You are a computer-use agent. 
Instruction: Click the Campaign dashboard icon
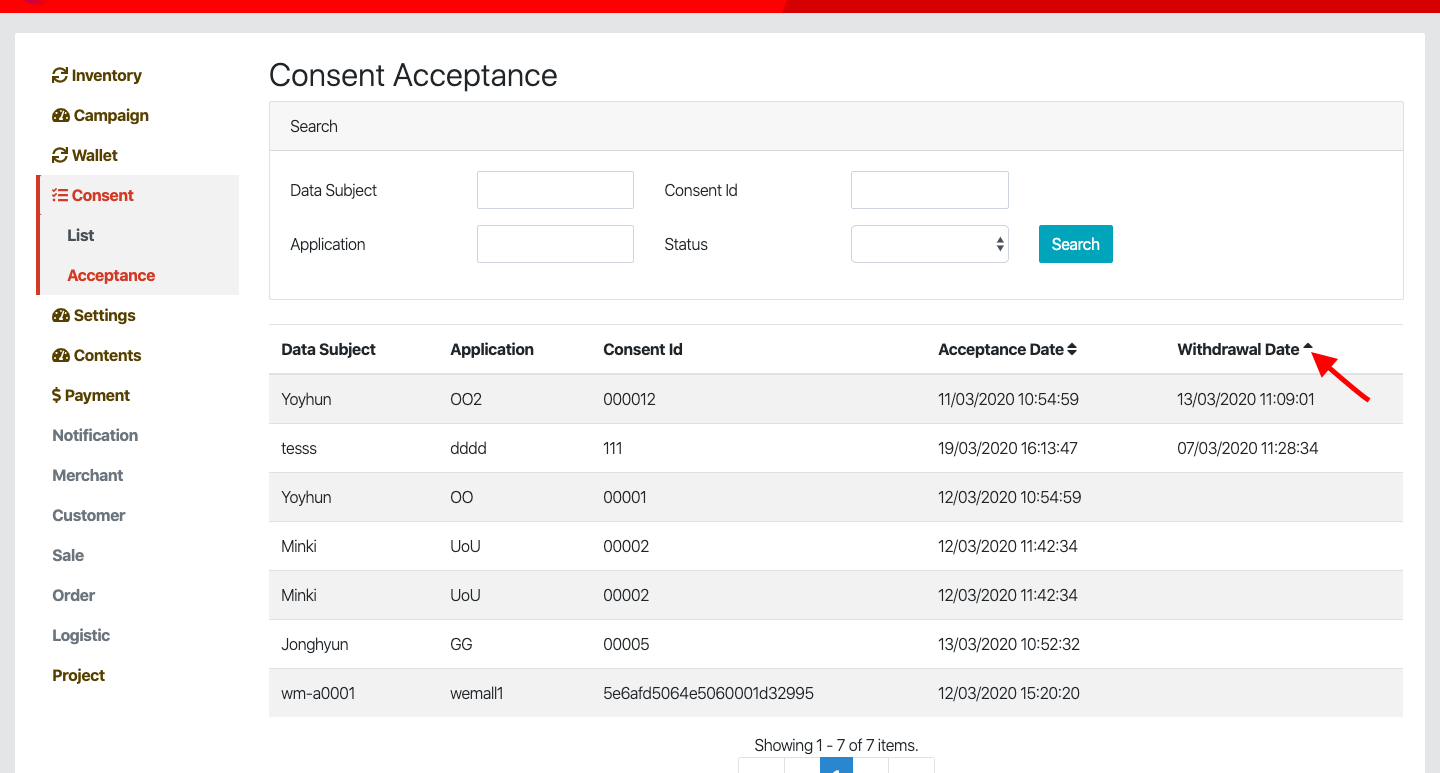tap(61, 116)
